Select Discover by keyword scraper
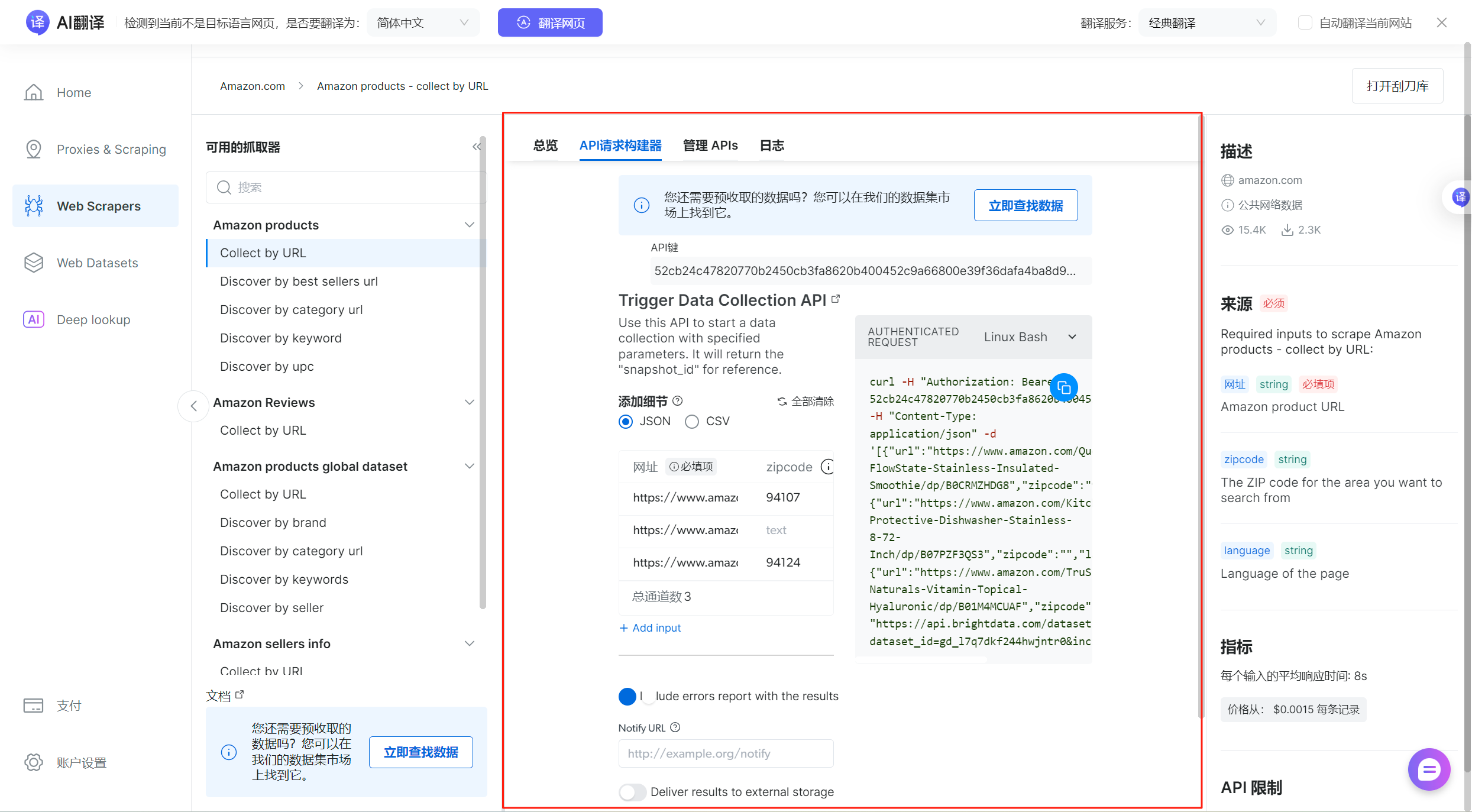1472x812 pixels. click(x=280, y=338)
